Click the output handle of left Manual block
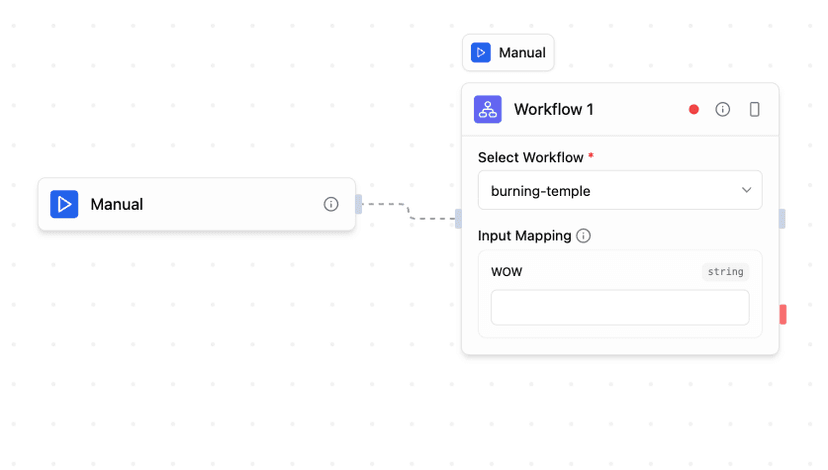The height and width of the screenshot is (470, 828). pos(359,204)
